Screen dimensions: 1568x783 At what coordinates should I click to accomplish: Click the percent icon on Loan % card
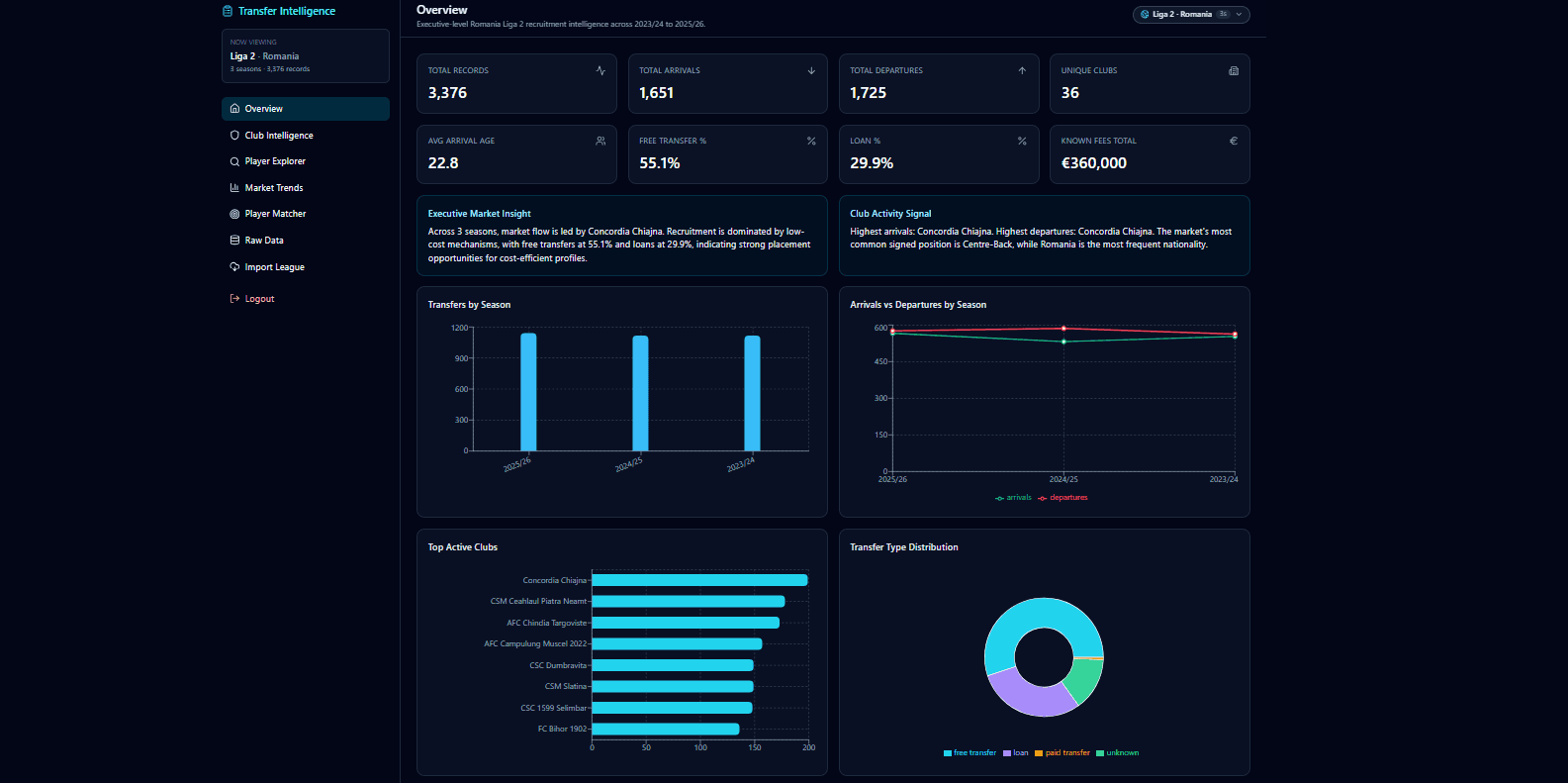pos(1022,141)
